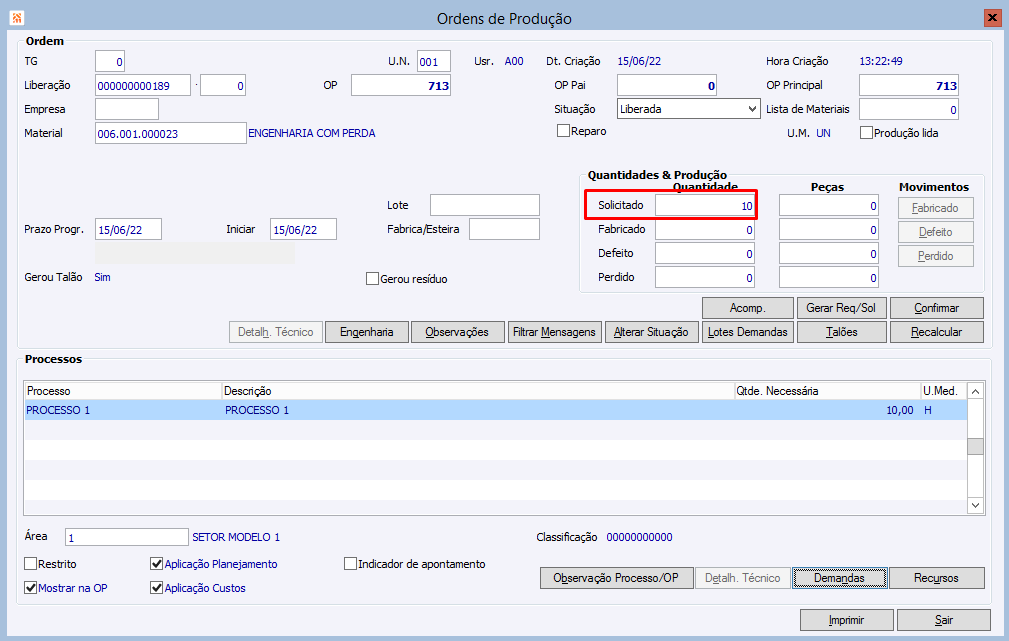Uncheck Aplicação Planejamento checkbox
The width and height of the screenshot is (1009, 641).
156,564
